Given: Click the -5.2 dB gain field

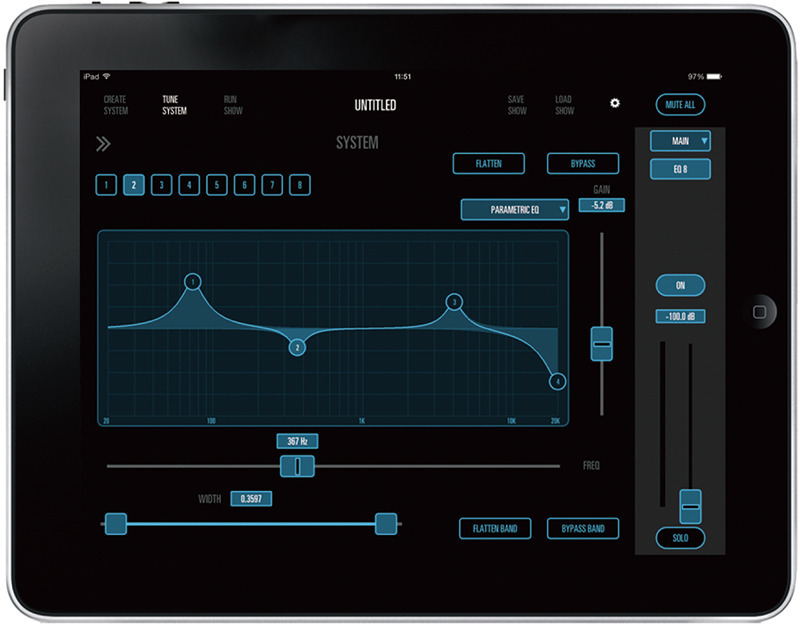Looking at the screenshot, I should 602,205.
